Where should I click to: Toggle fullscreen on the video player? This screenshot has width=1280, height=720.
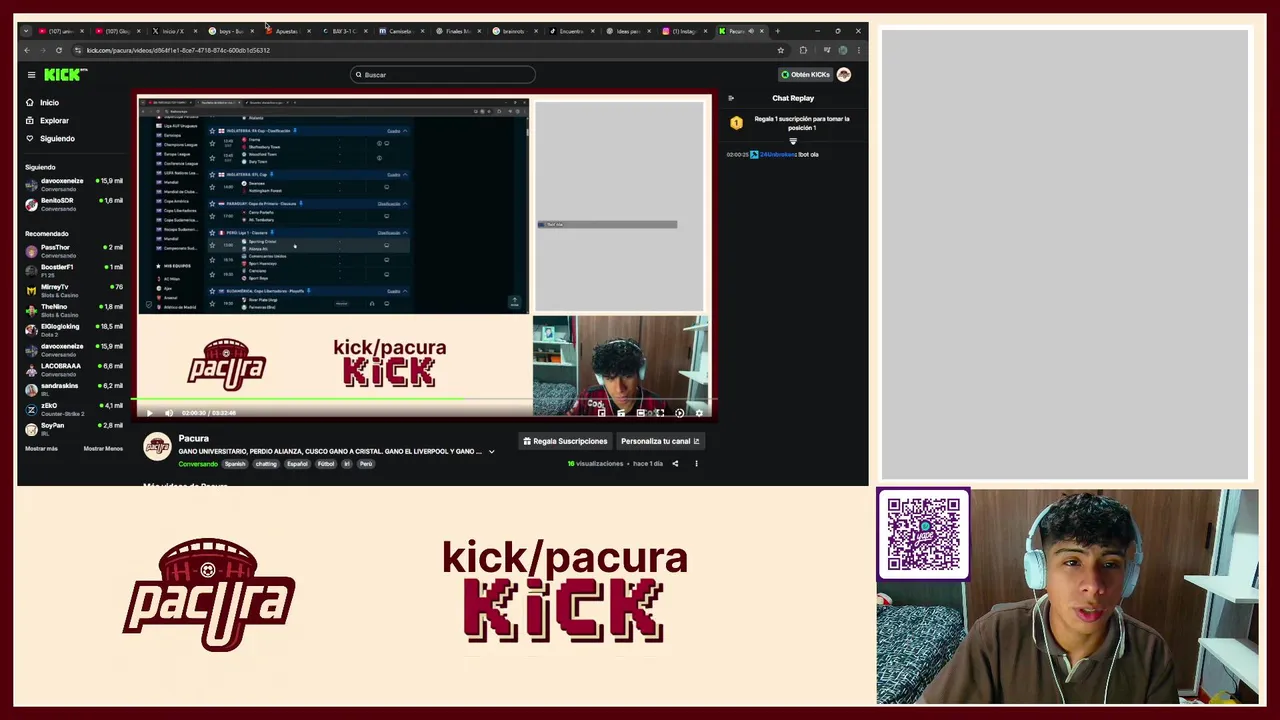click(660, 412)
